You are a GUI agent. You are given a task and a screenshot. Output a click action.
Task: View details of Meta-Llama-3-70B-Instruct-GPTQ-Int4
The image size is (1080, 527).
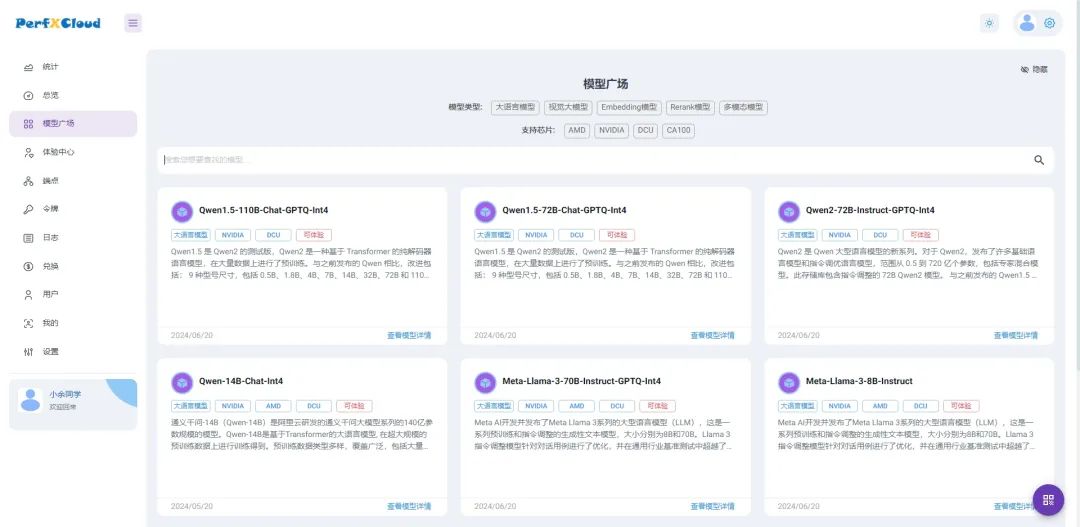[x=713, y=506]
